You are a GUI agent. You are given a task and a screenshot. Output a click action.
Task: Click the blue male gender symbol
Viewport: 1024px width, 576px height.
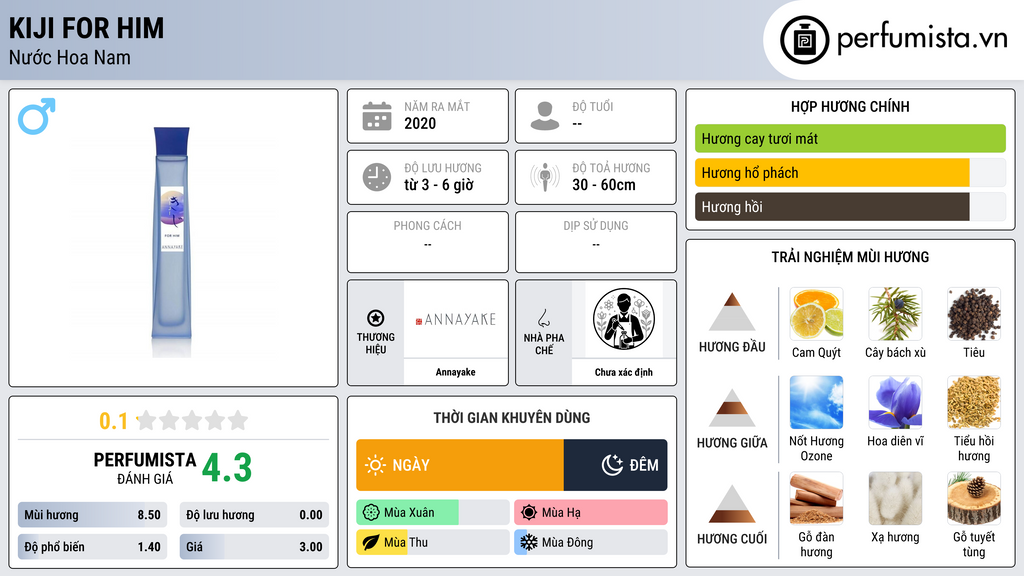(37, 116)
